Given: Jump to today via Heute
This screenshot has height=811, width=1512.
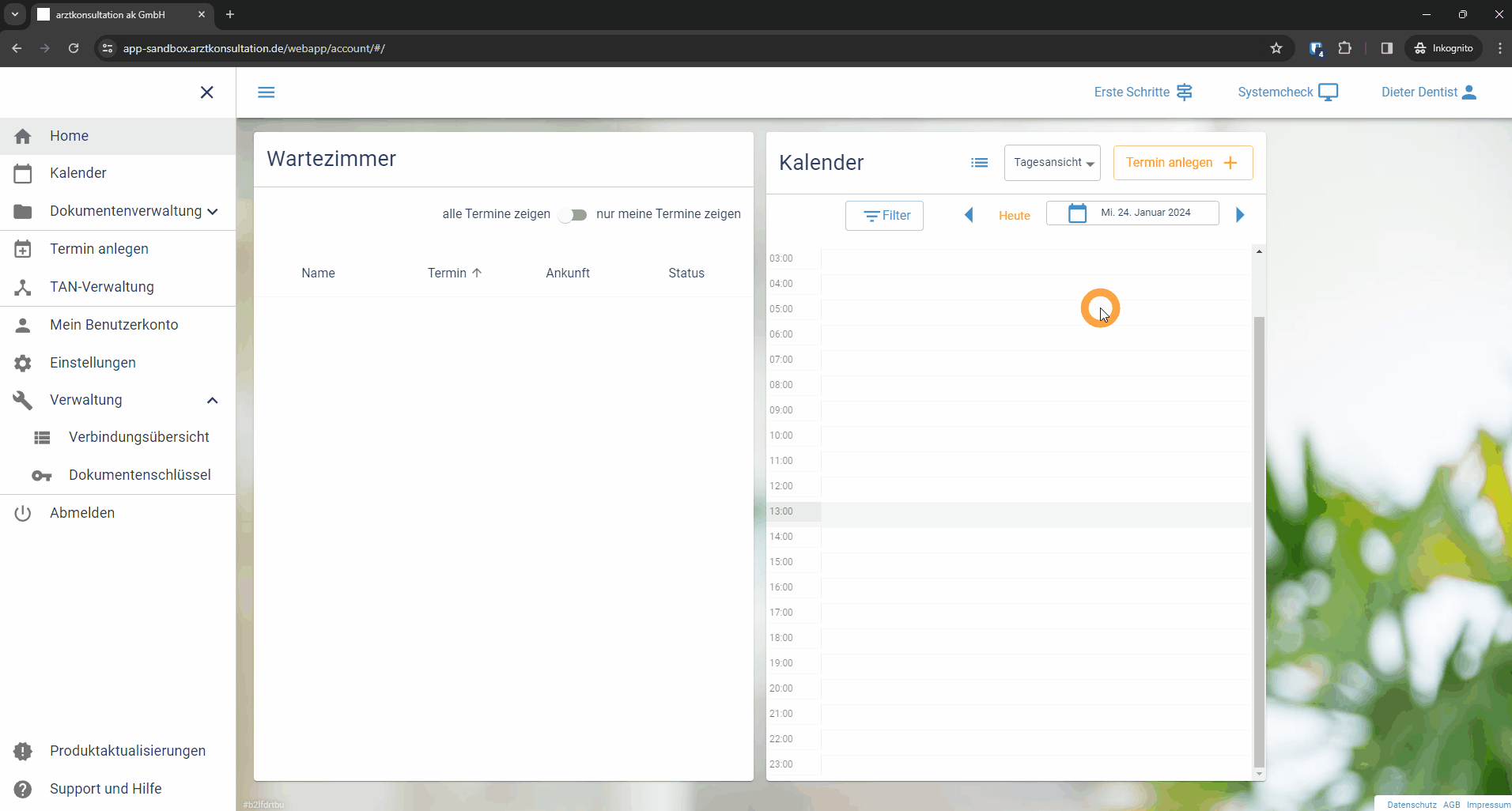Looking at the screenshot, I should (1014, 216).
